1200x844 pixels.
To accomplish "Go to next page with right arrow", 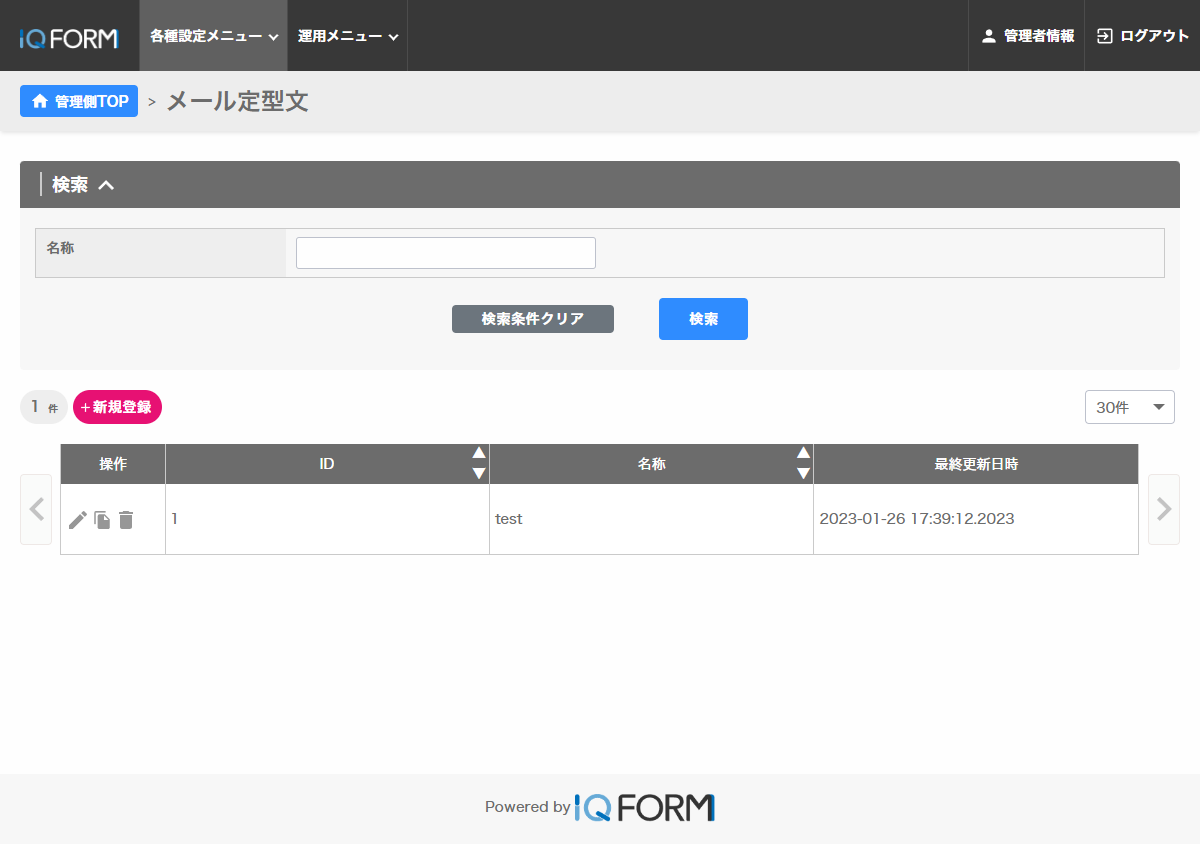I will coord(1163,509).
